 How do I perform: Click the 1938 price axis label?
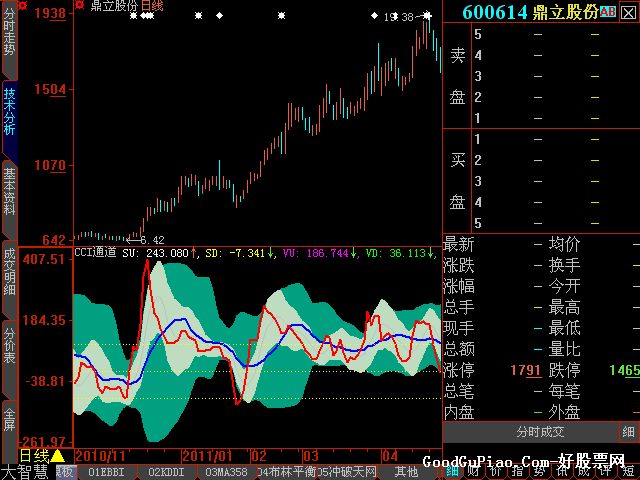(50, 13)
